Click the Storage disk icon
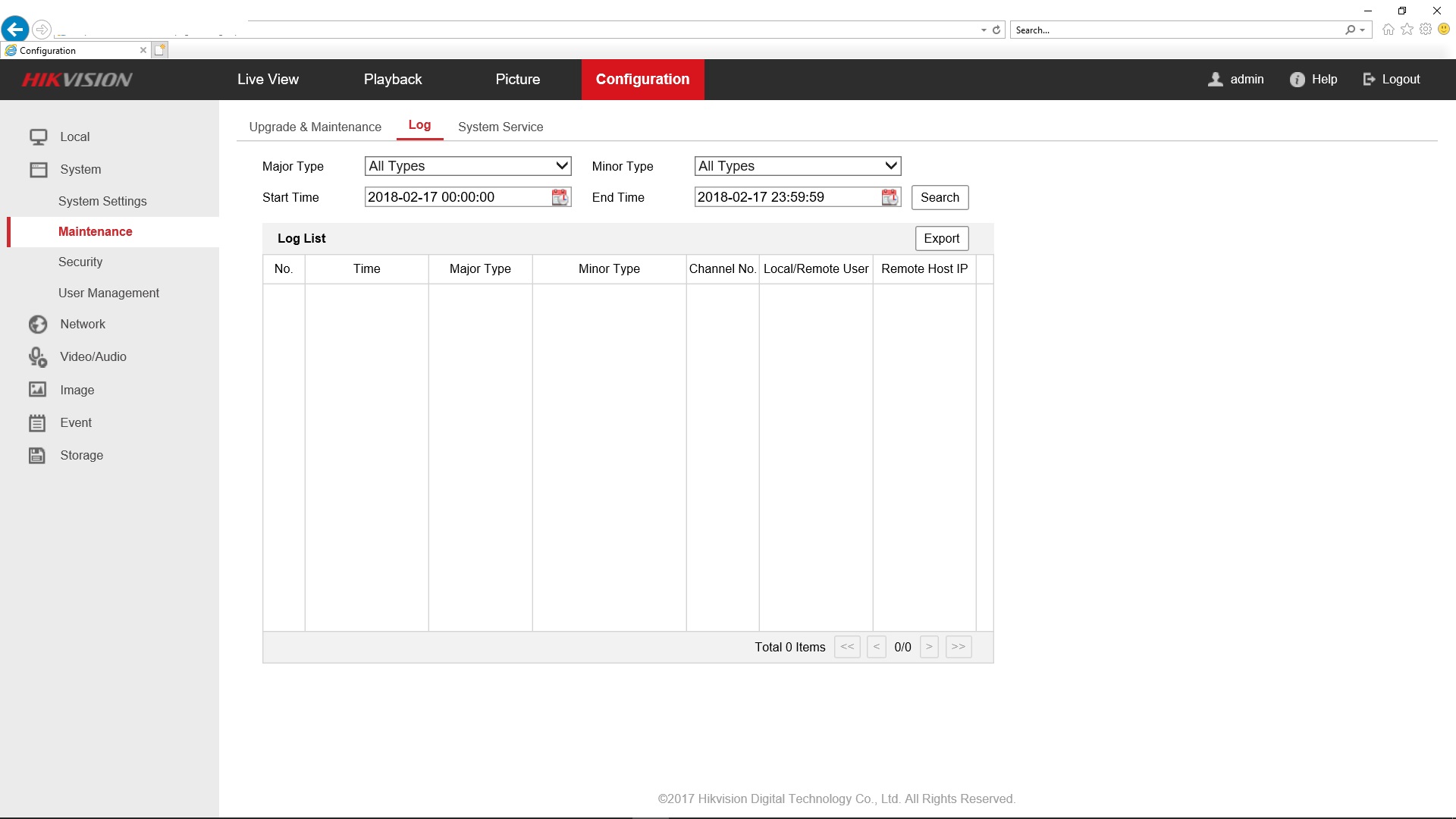1456x819 pixels. 38,456
